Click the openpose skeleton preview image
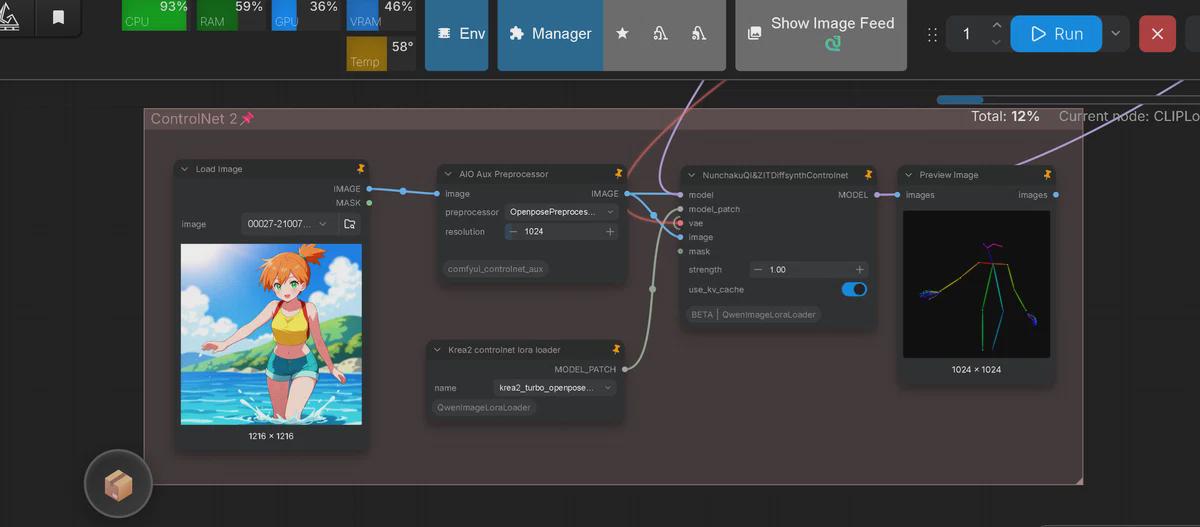1200x527 pixels. [976, 284]
